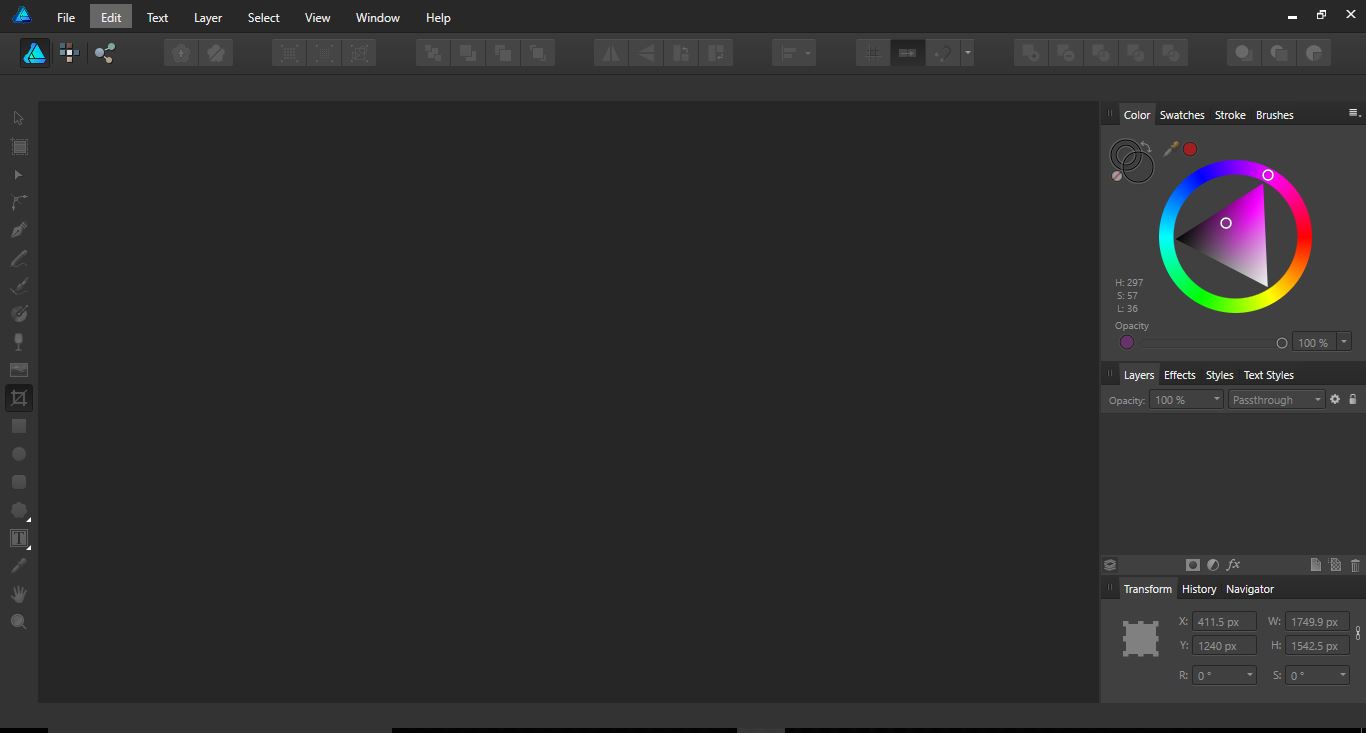Click the W width input field

click(1316, 621)
